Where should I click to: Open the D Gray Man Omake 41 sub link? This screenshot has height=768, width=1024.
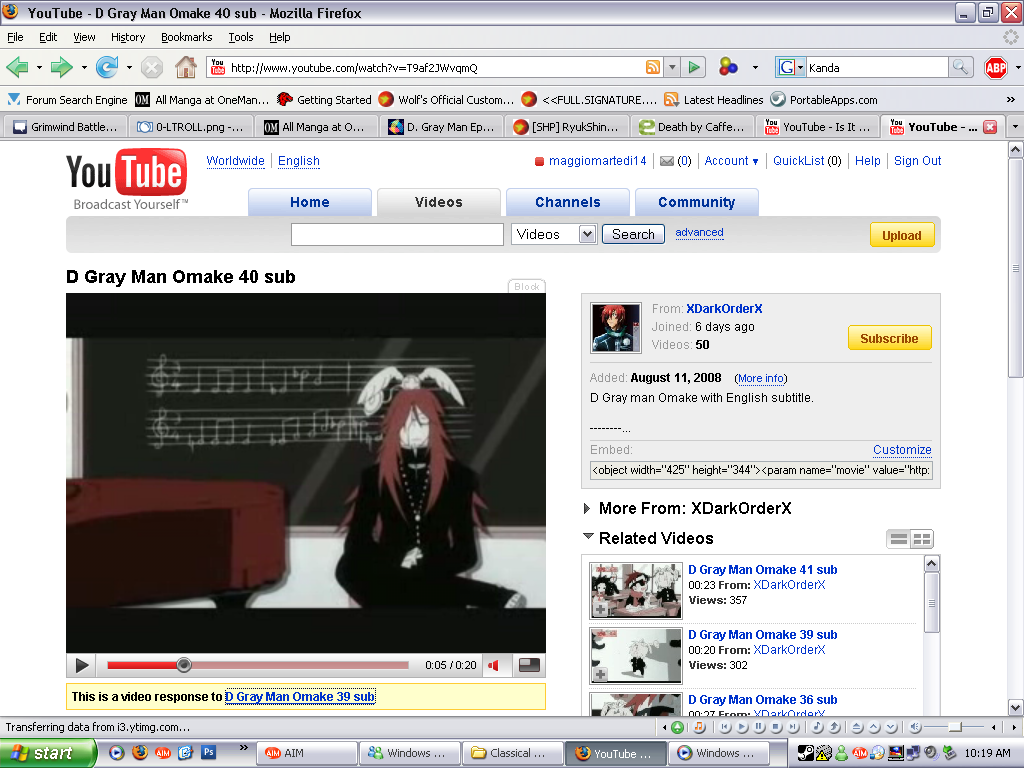(762, 570)
